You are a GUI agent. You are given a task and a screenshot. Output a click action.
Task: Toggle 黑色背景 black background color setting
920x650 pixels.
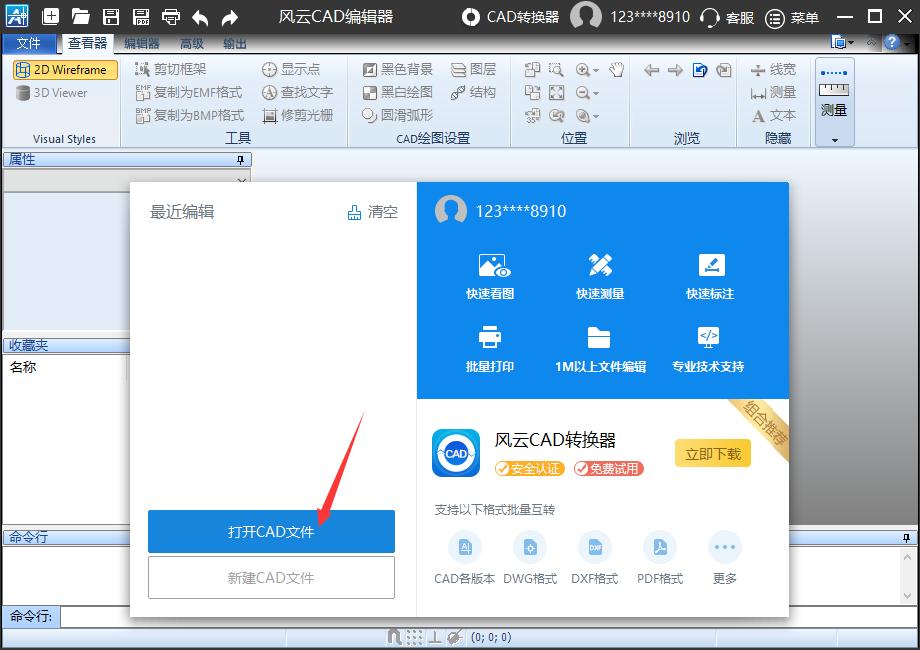click(x=398, y=68)
